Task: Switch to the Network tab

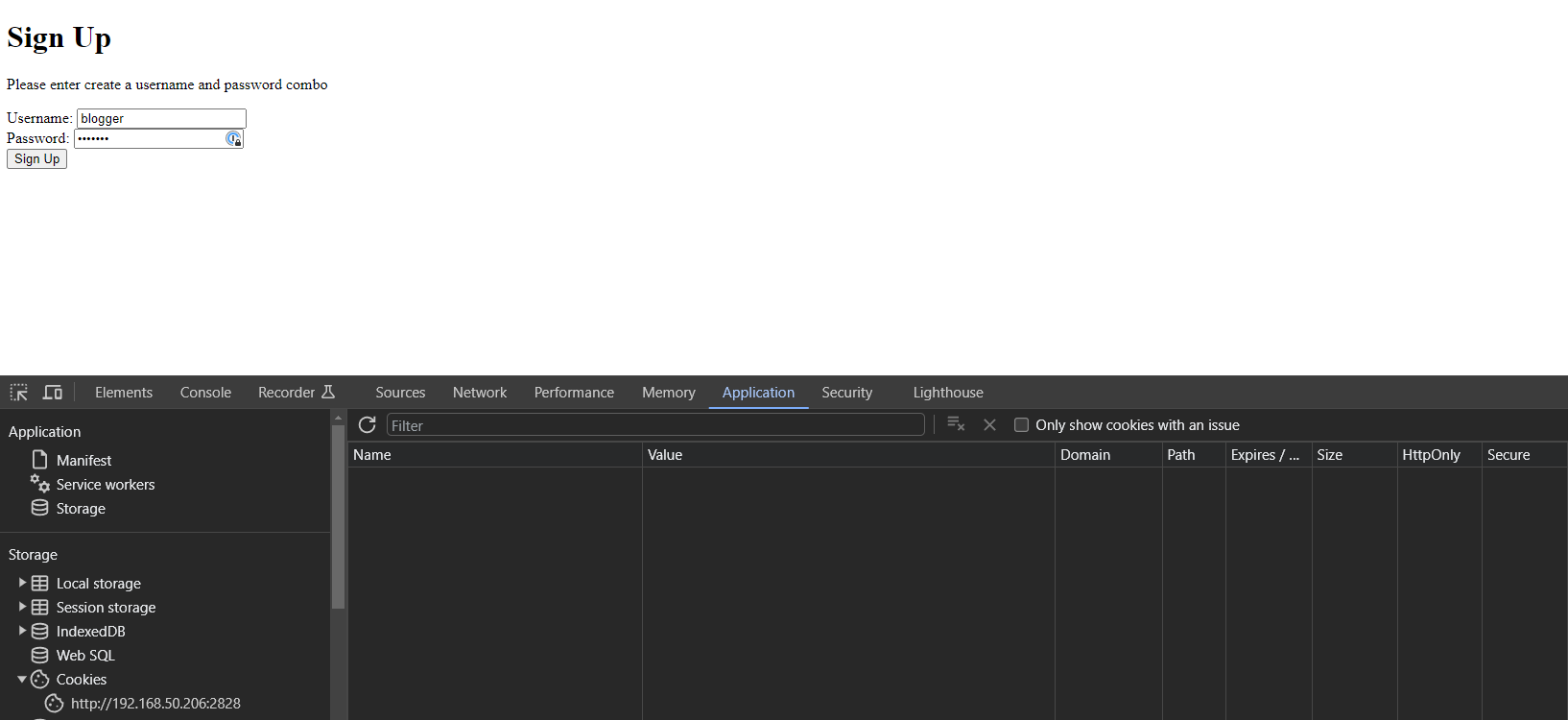Action: pyautogui.click(x=479, y=393)
